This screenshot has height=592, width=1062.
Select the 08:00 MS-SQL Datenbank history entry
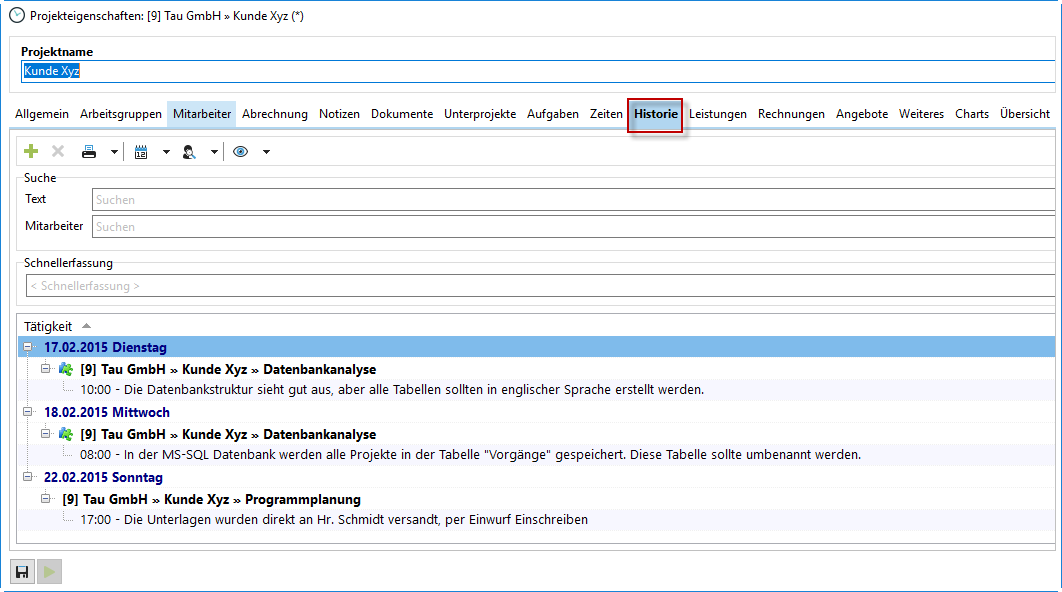coord(470,455)
